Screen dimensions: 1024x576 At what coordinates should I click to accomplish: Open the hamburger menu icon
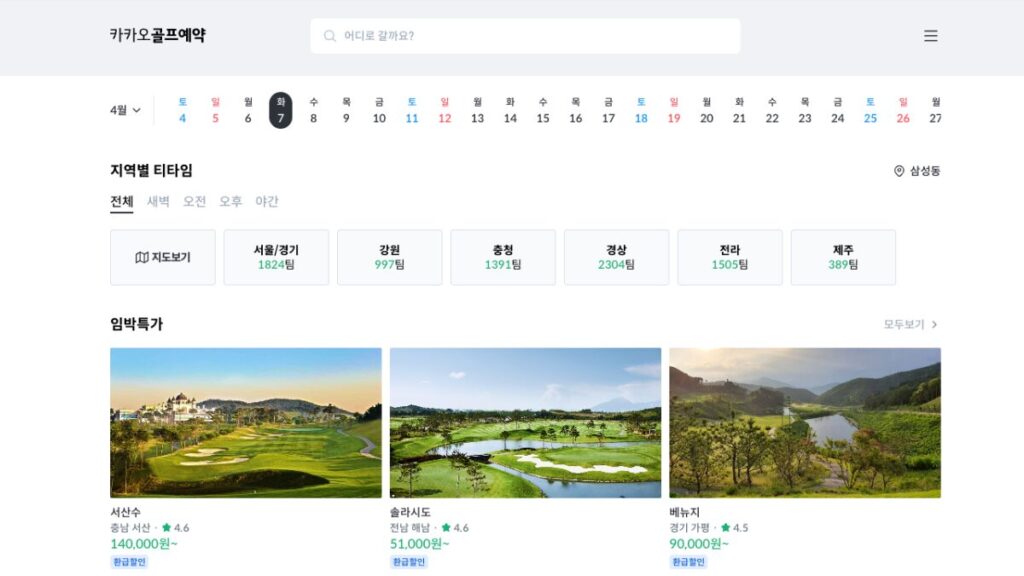(x=930, y=36)
